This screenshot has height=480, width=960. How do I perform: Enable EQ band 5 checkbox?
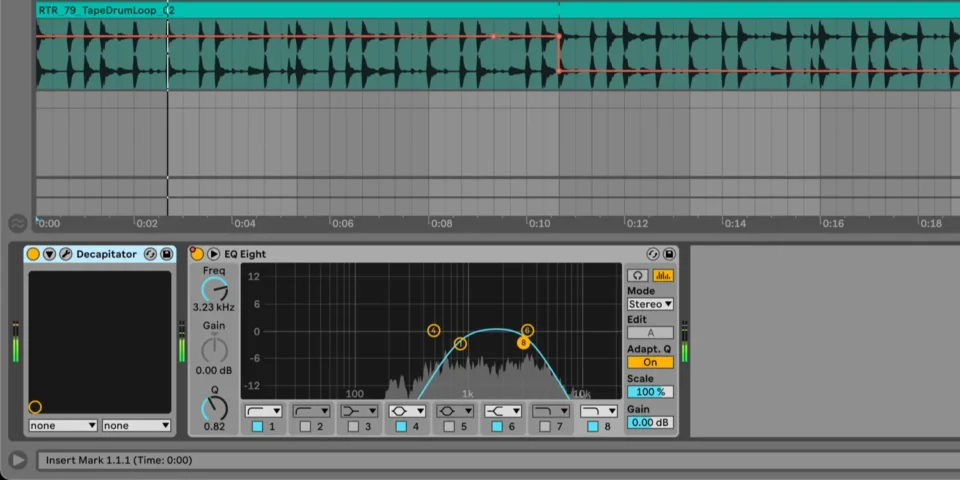449,427
